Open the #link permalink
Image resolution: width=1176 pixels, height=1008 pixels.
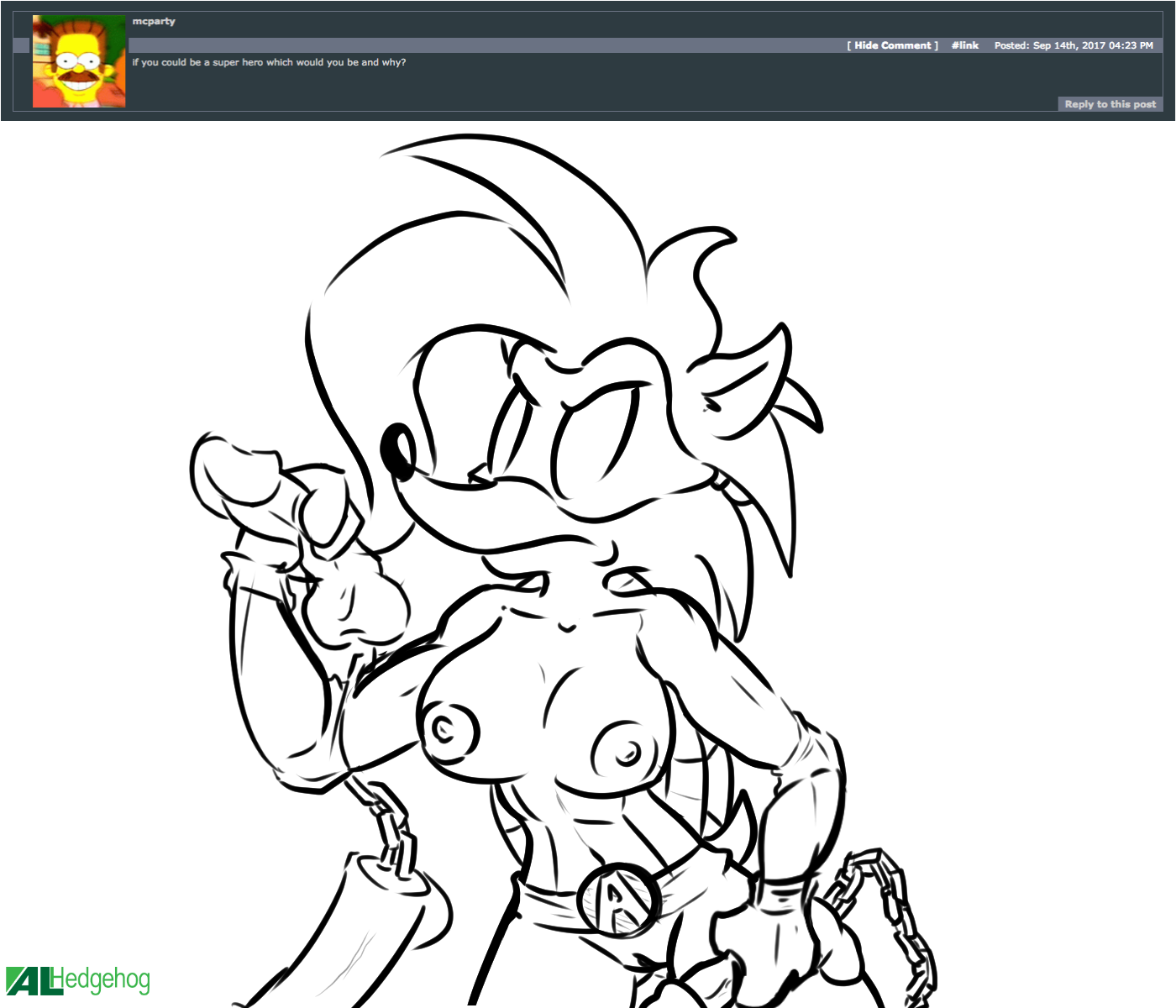965,45
